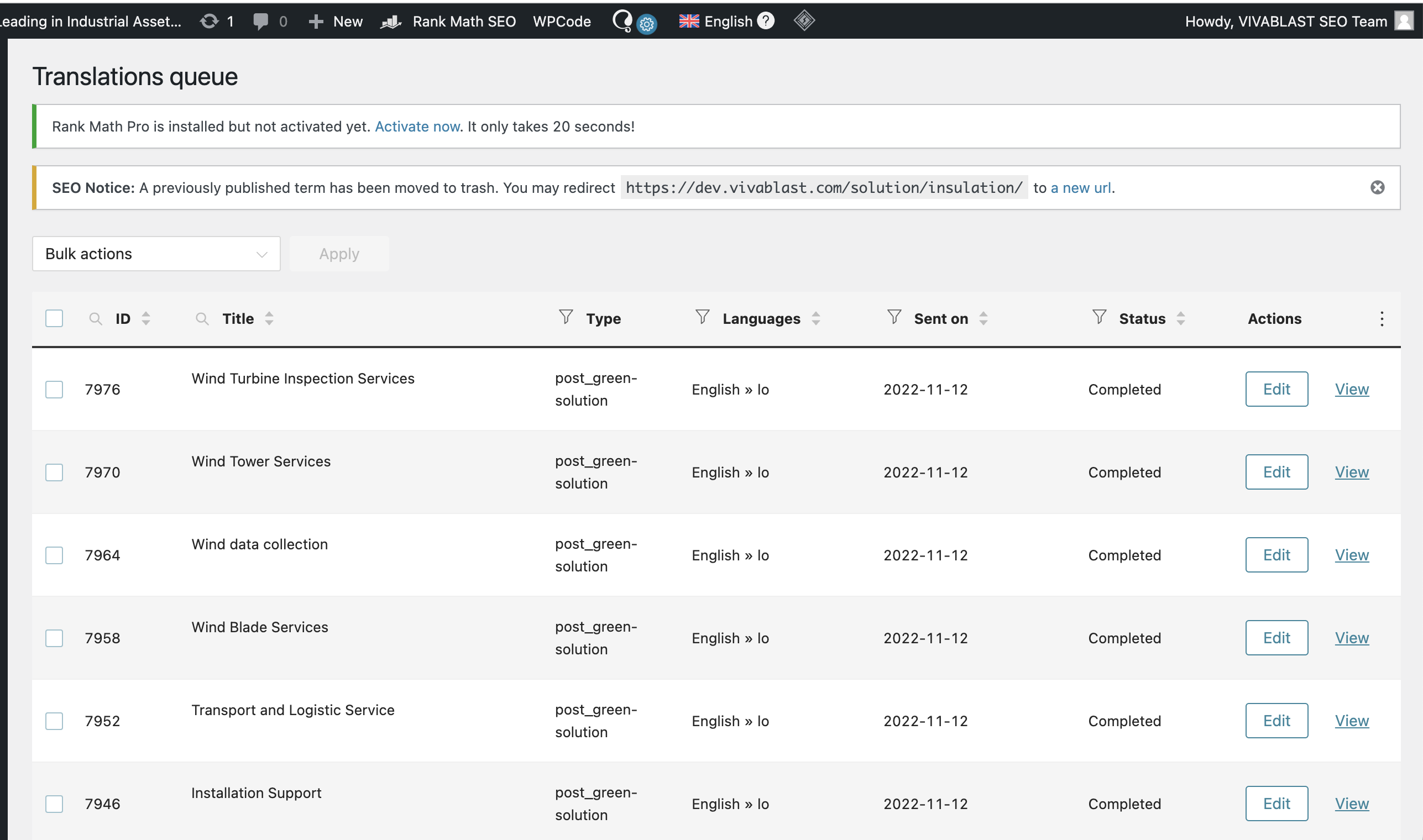Open the three-dot table options menu
1423x840 pixels.
pos(1382,319)
